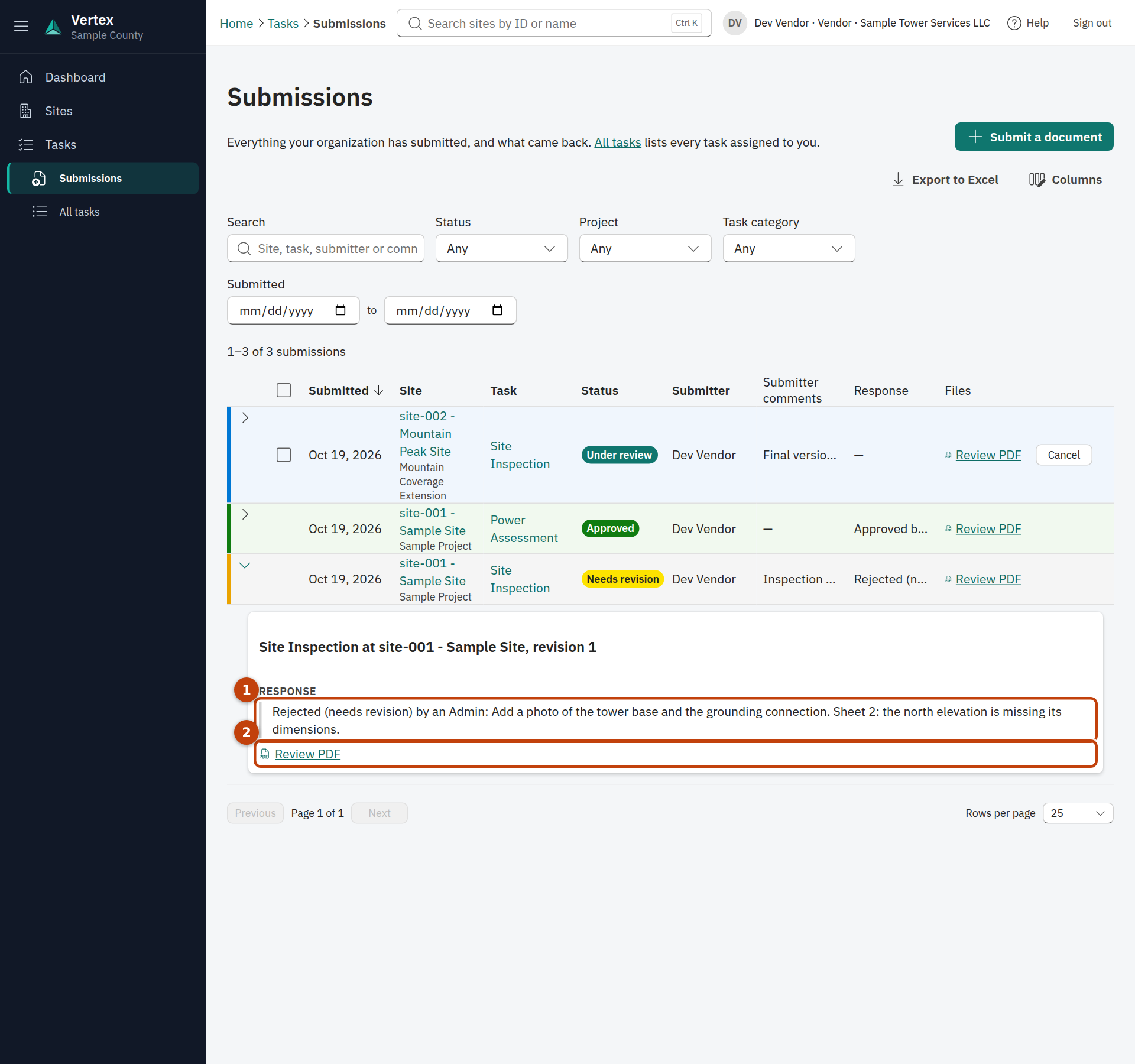1135x1064 pixels.
Task: Open the Columns settings
Action: [x=1065, y=180]
